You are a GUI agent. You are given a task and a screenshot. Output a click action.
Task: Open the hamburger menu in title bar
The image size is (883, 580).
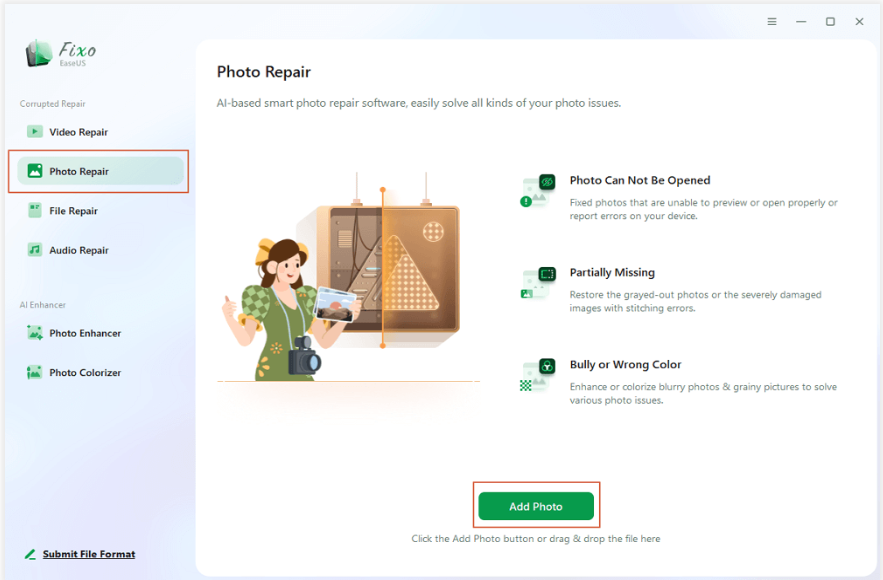pos(772,21)
